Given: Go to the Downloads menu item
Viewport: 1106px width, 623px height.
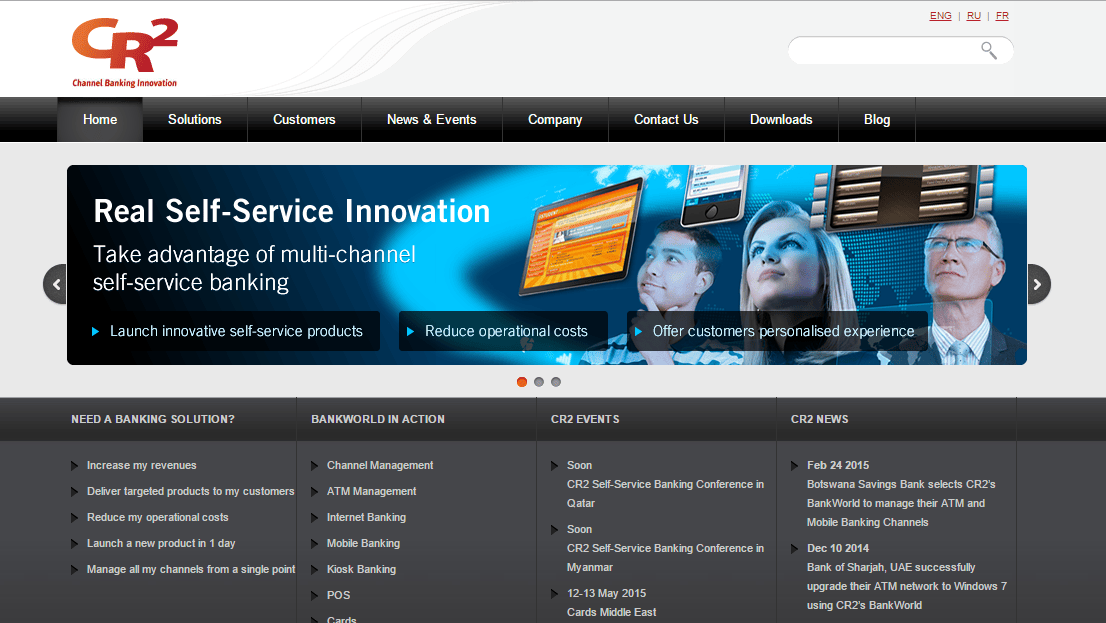Looking at the screenshot, I should 781,120.
